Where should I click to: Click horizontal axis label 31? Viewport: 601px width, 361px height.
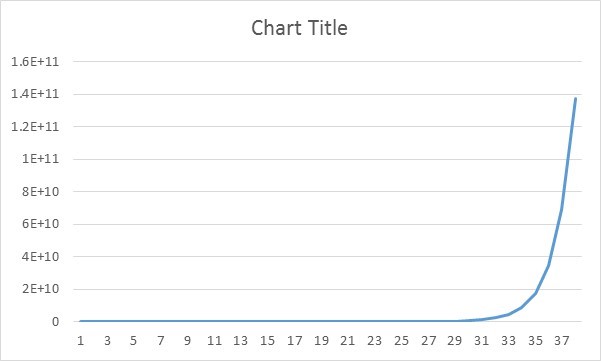tap(481, 340)
